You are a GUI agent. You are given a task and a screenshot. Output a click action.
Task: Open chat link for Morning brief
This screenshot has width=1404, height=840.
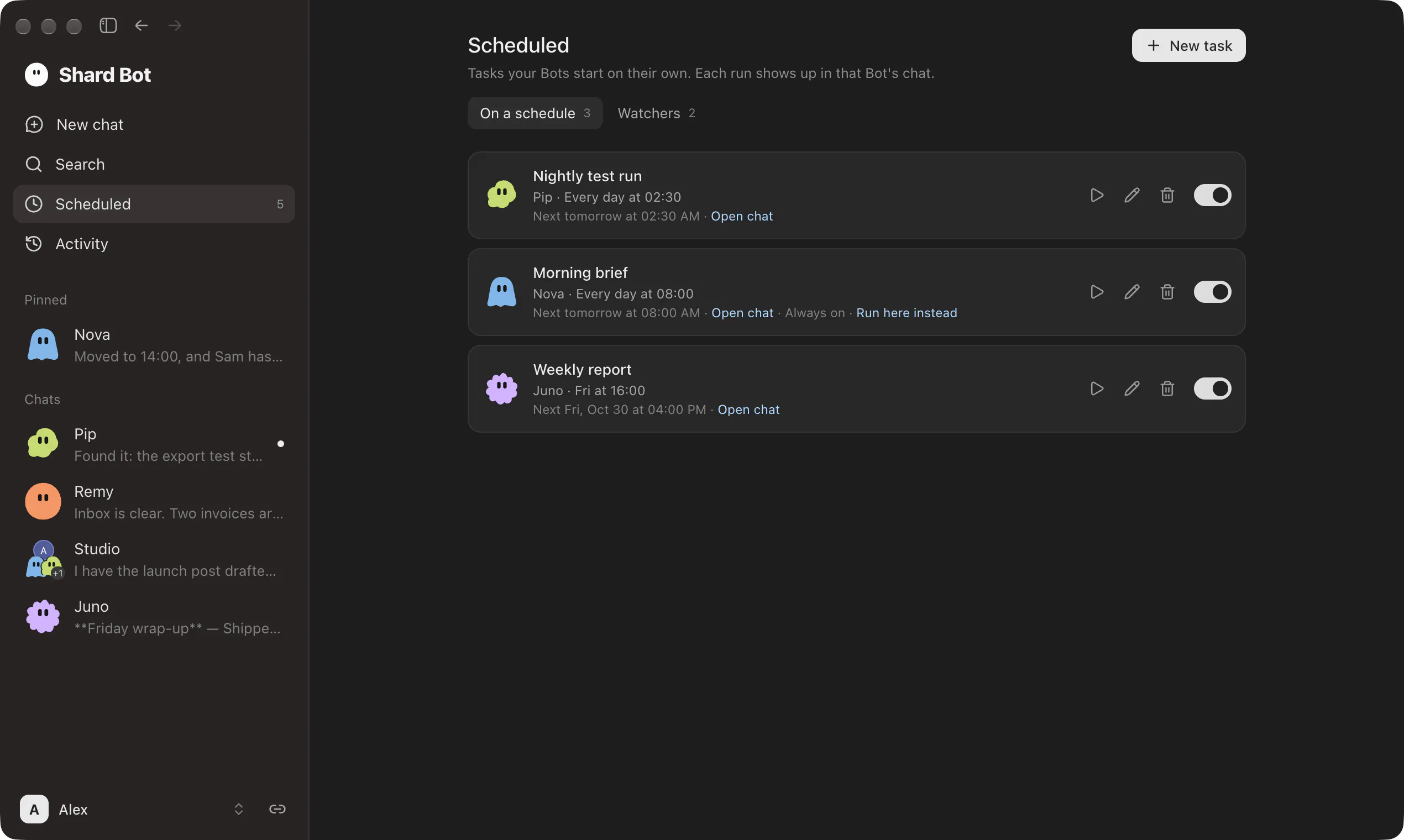(x=742, y=313)
